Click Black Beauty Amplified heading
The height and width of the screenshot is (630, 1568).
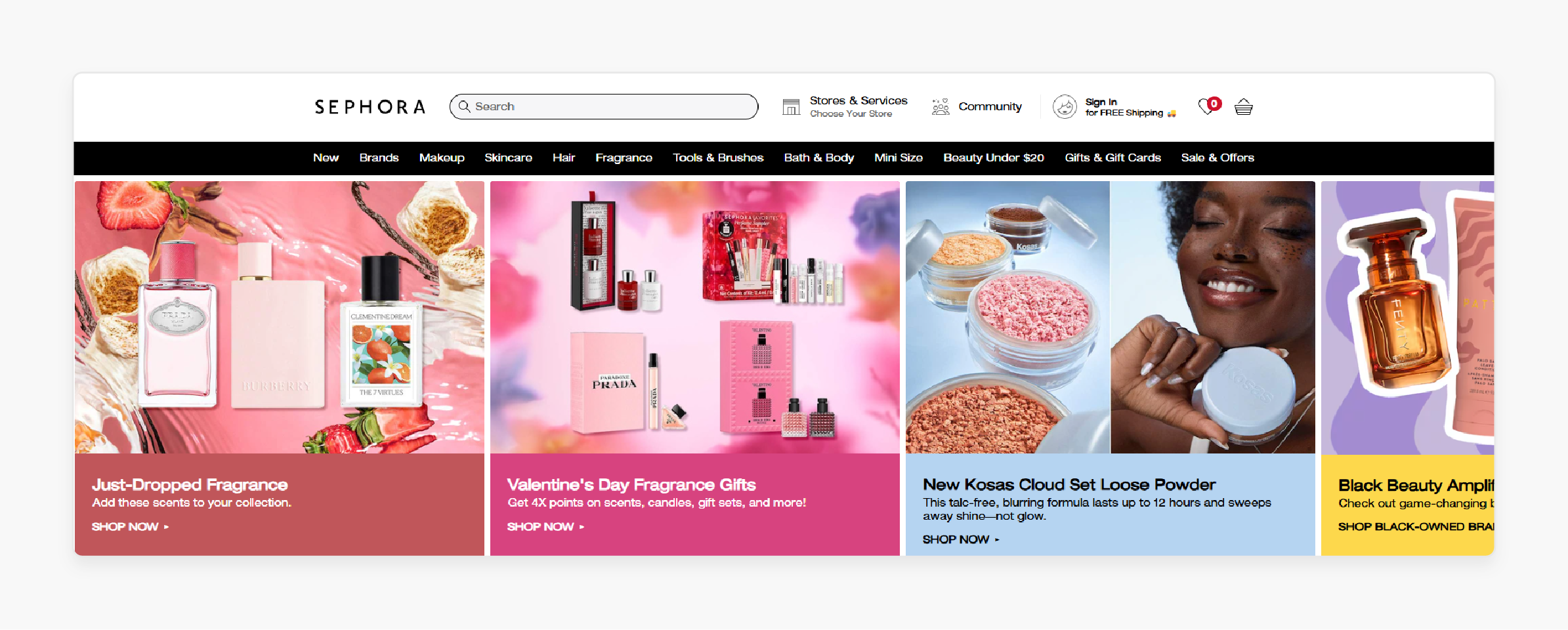(1416, 485)
